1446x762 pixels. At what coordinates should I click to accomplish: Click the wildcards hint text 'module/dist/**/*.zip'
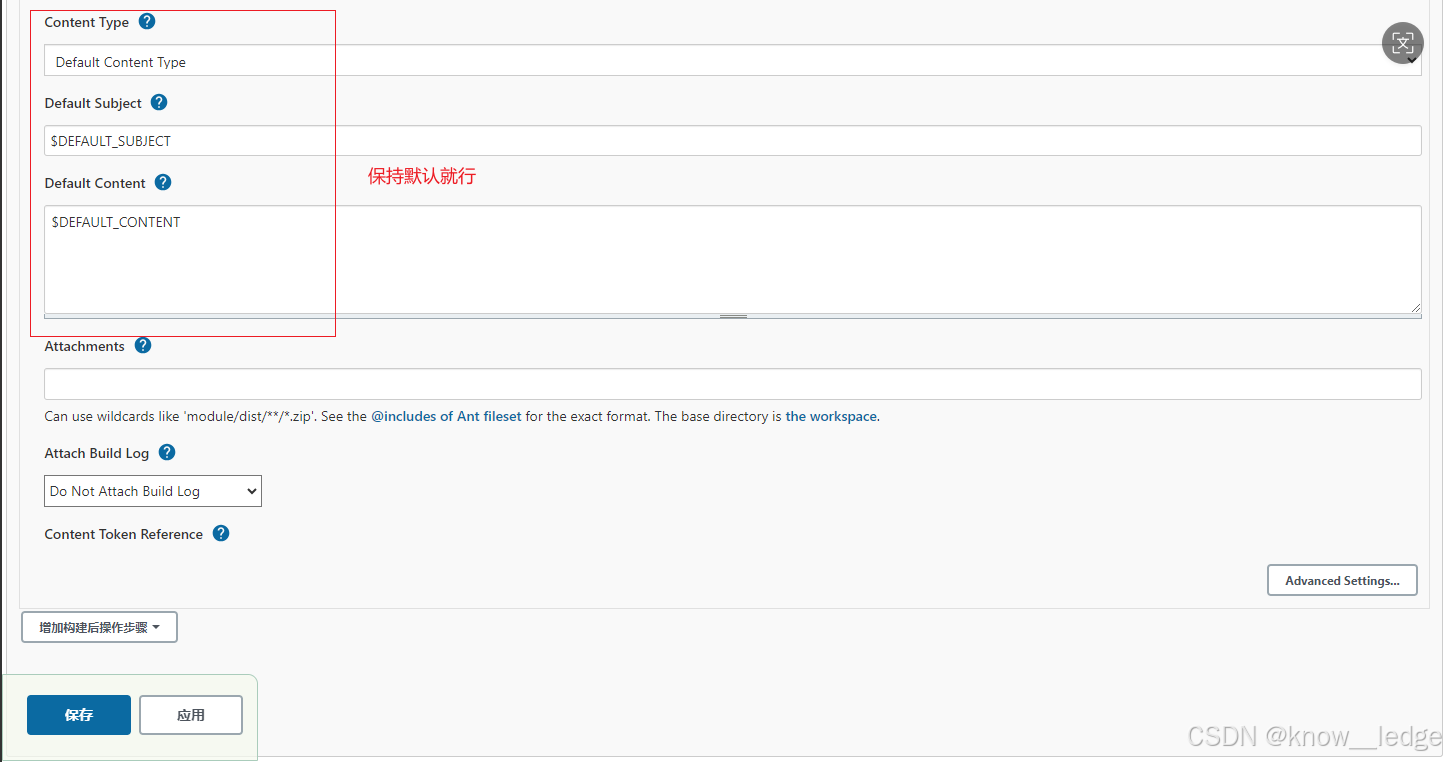click(250, 416)
